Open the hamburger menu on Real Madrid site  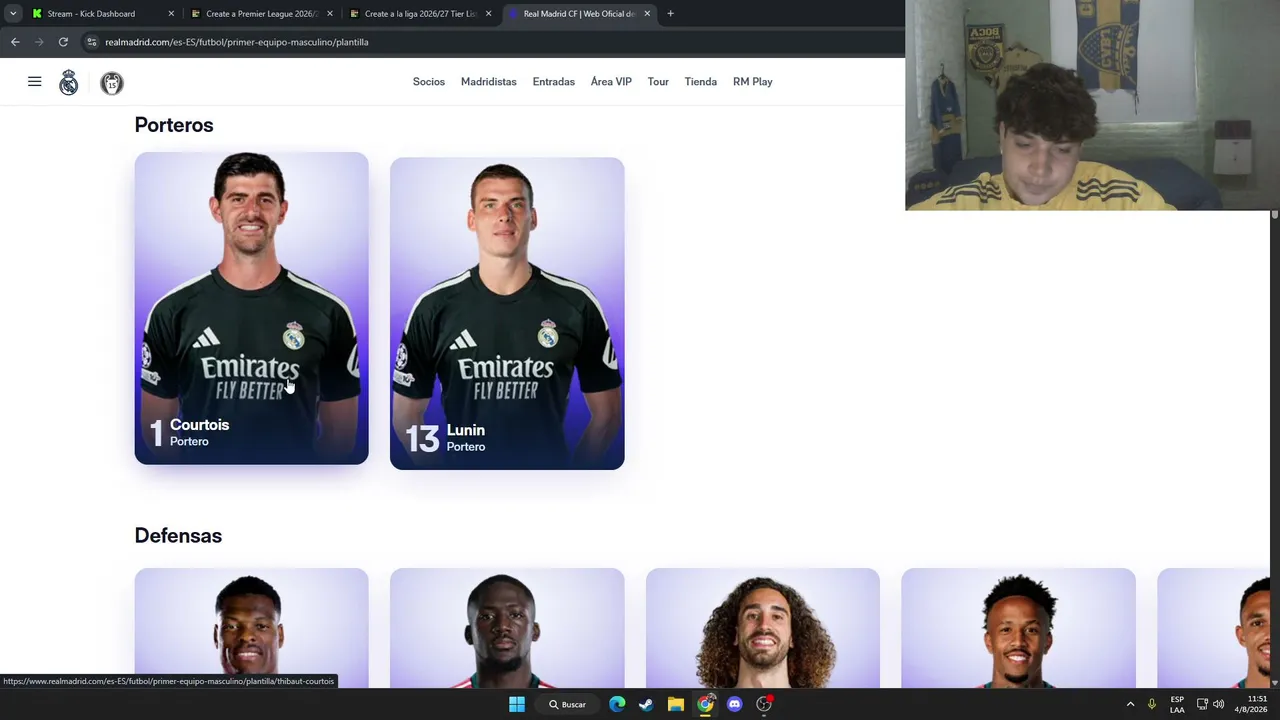coord(34,82)
